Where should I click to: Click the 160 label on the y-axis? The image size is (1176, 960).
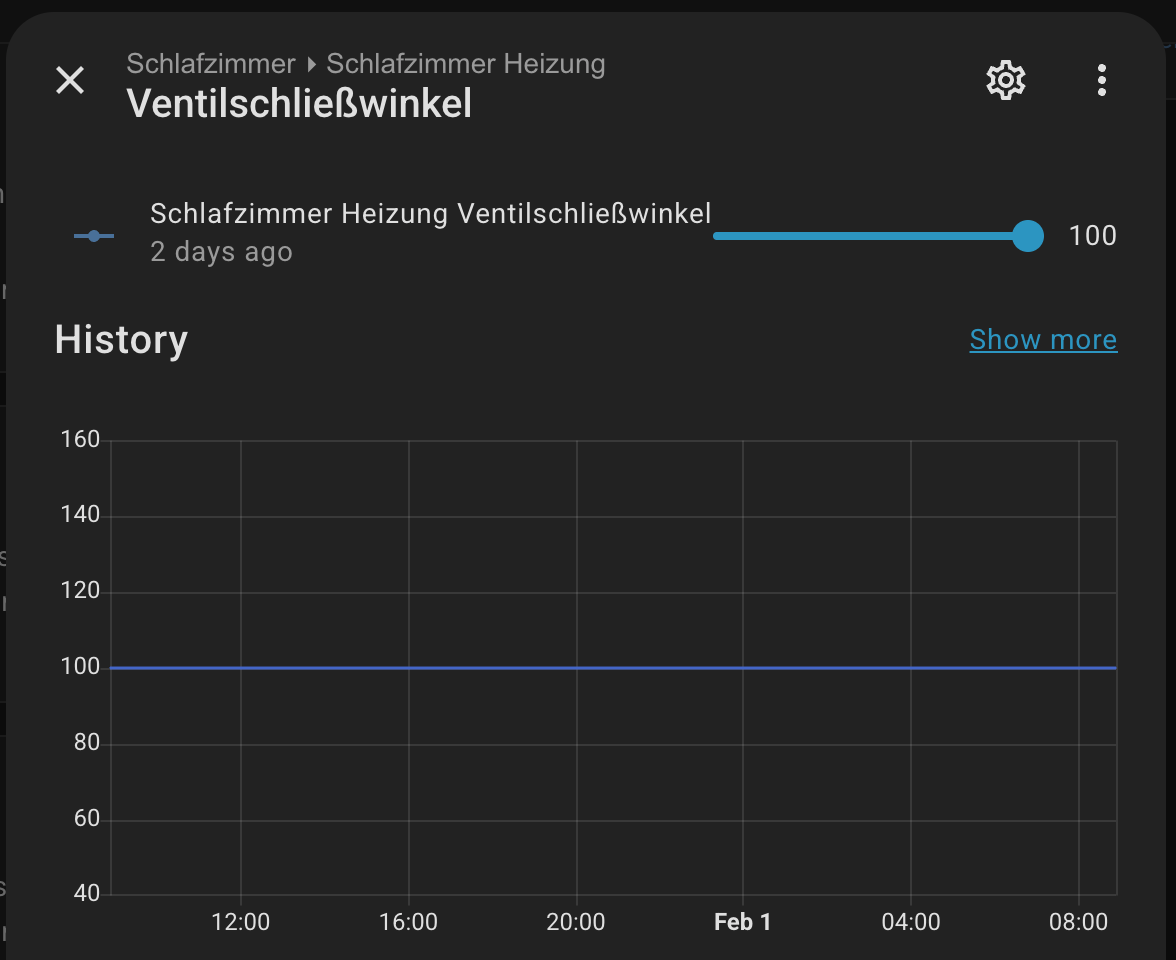[x=80, y=440]
